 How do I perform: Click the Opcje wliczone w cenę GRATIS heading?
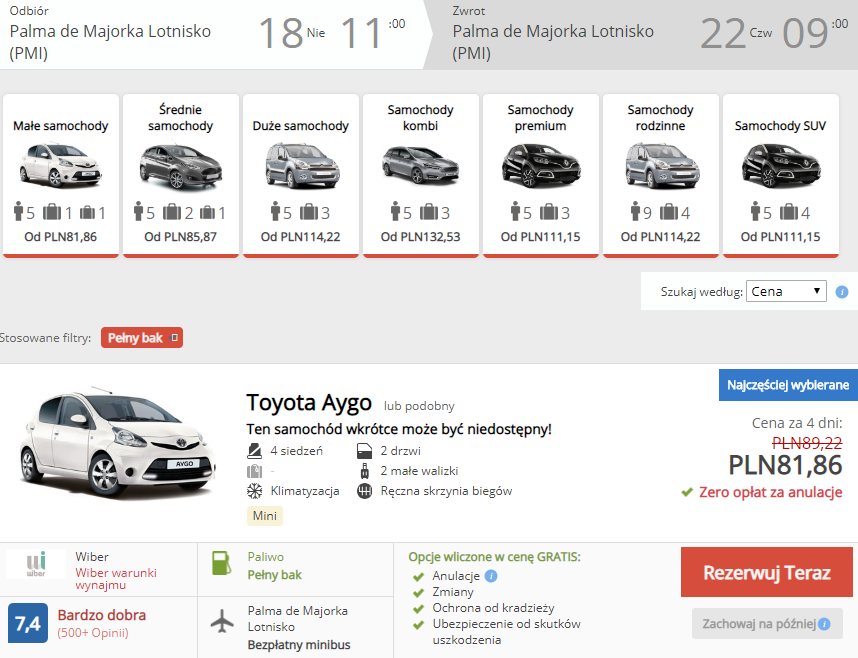coord(494,557)
